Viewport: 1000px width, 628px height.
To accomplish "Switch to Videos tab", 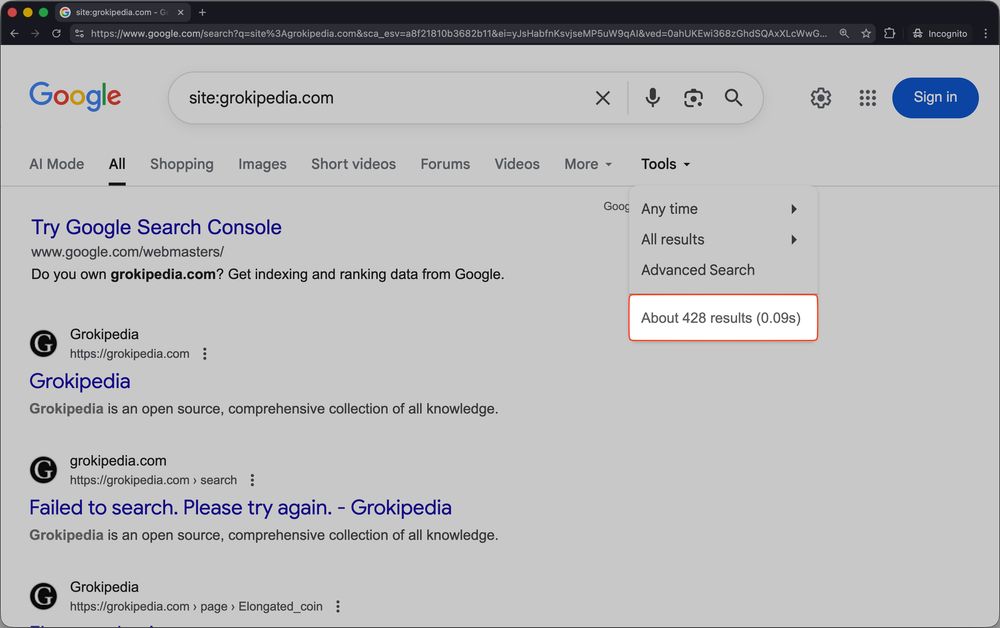I will (x=517, y=164).
